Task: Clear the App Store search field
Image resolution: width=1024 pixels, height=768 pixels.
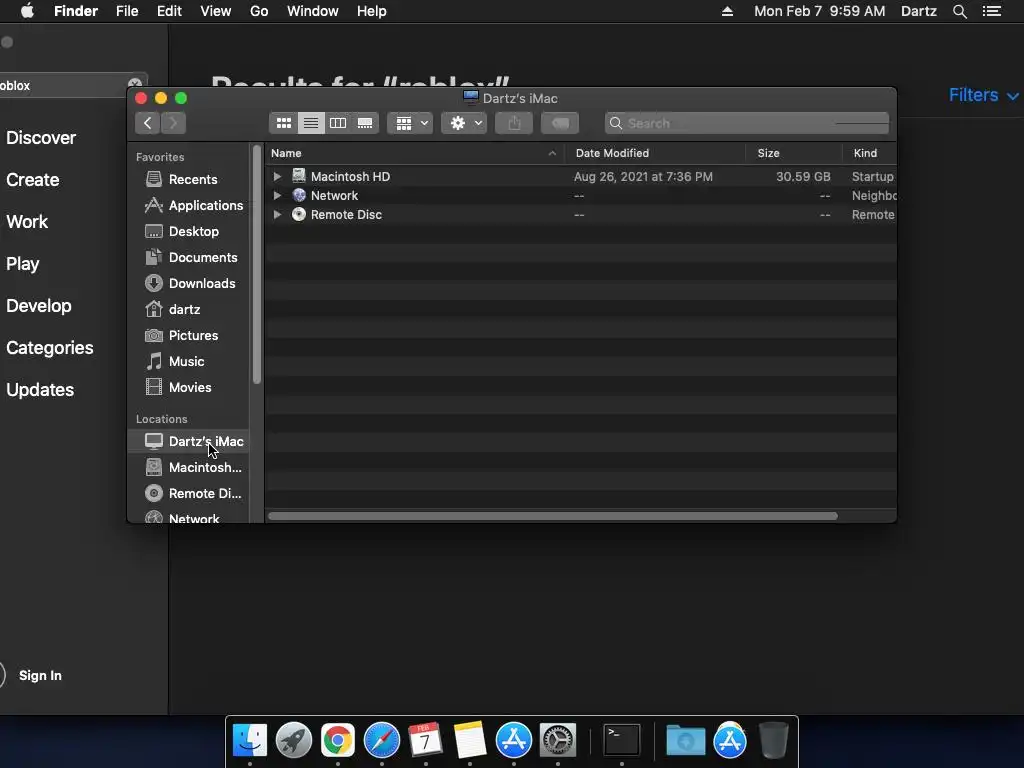Action: pyautogui.click(x=135, y=83)
